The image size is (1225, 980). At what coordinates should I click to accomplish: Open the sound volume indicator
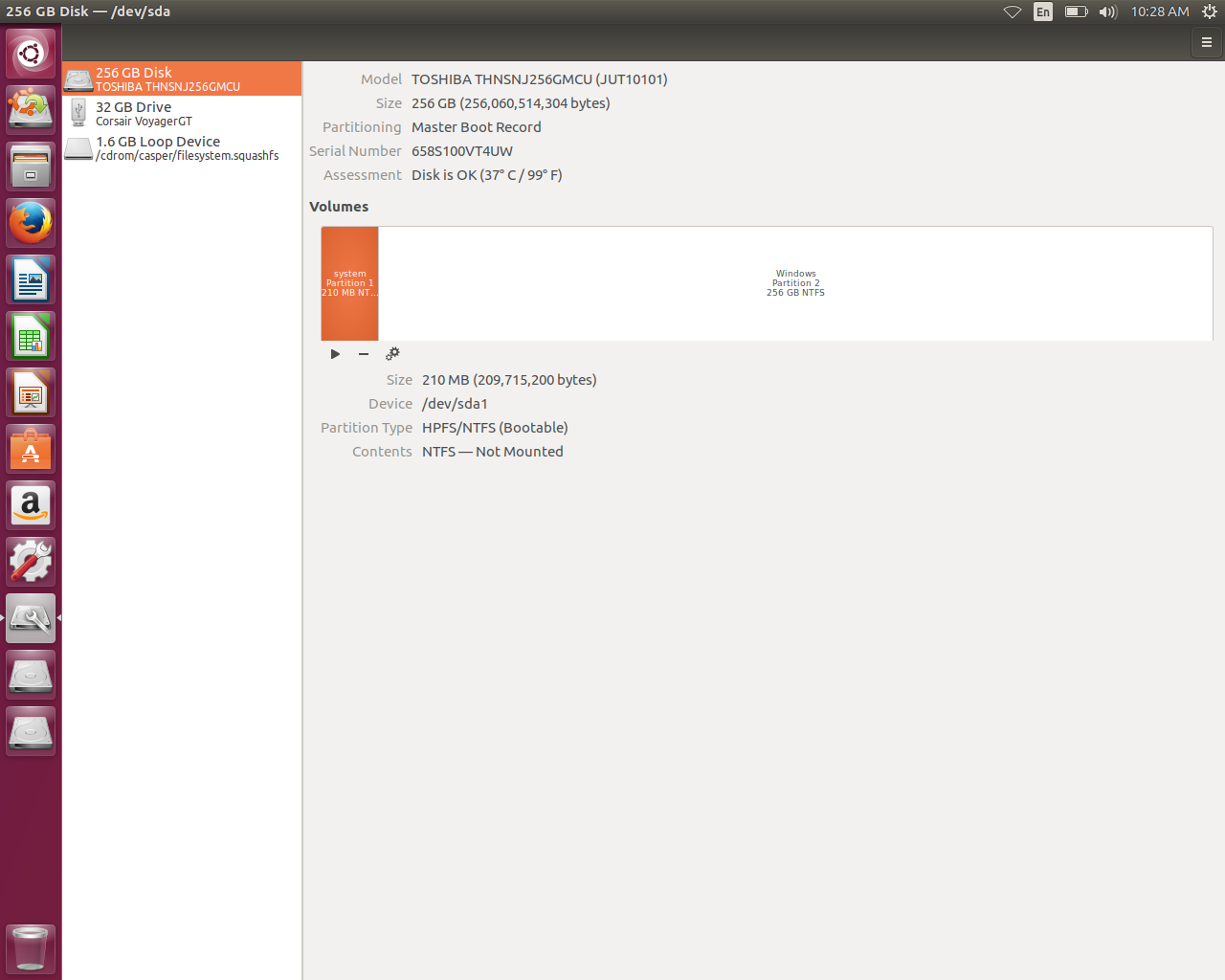(x=1108, y=11)
